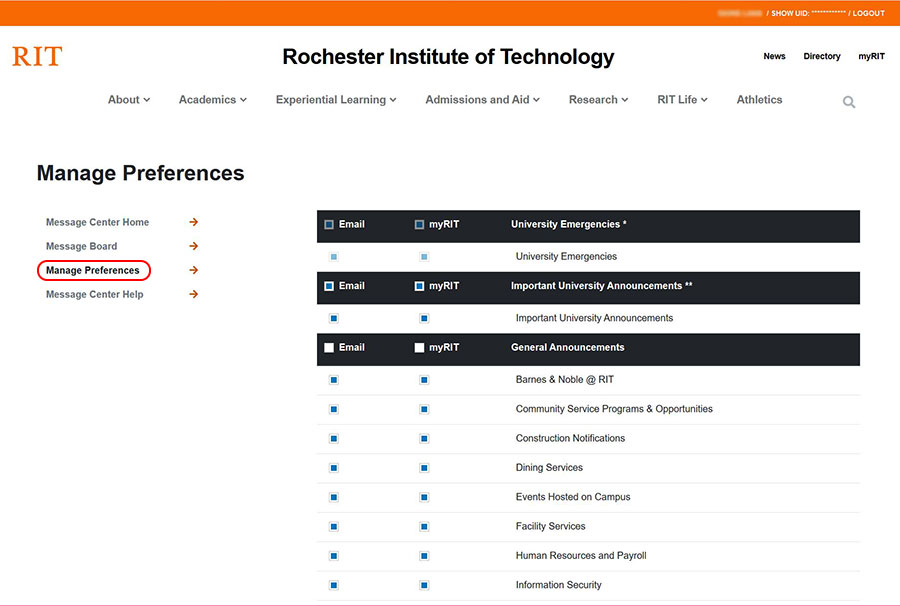This screenshot has width=900, height=606.
Task: Toggle myRIT checkbox for Facility Services
Action: [424, 526]
